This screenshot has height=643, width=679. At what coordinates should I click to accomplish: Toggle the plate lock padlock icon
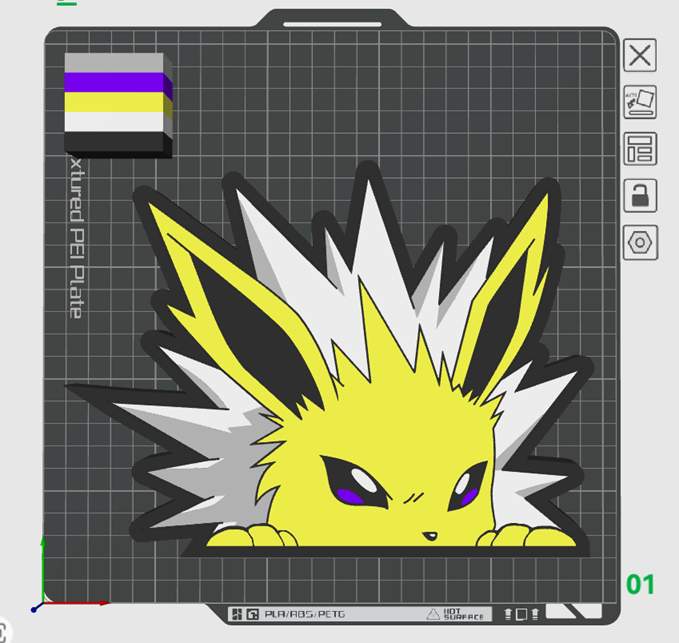(x=640, y=195)
